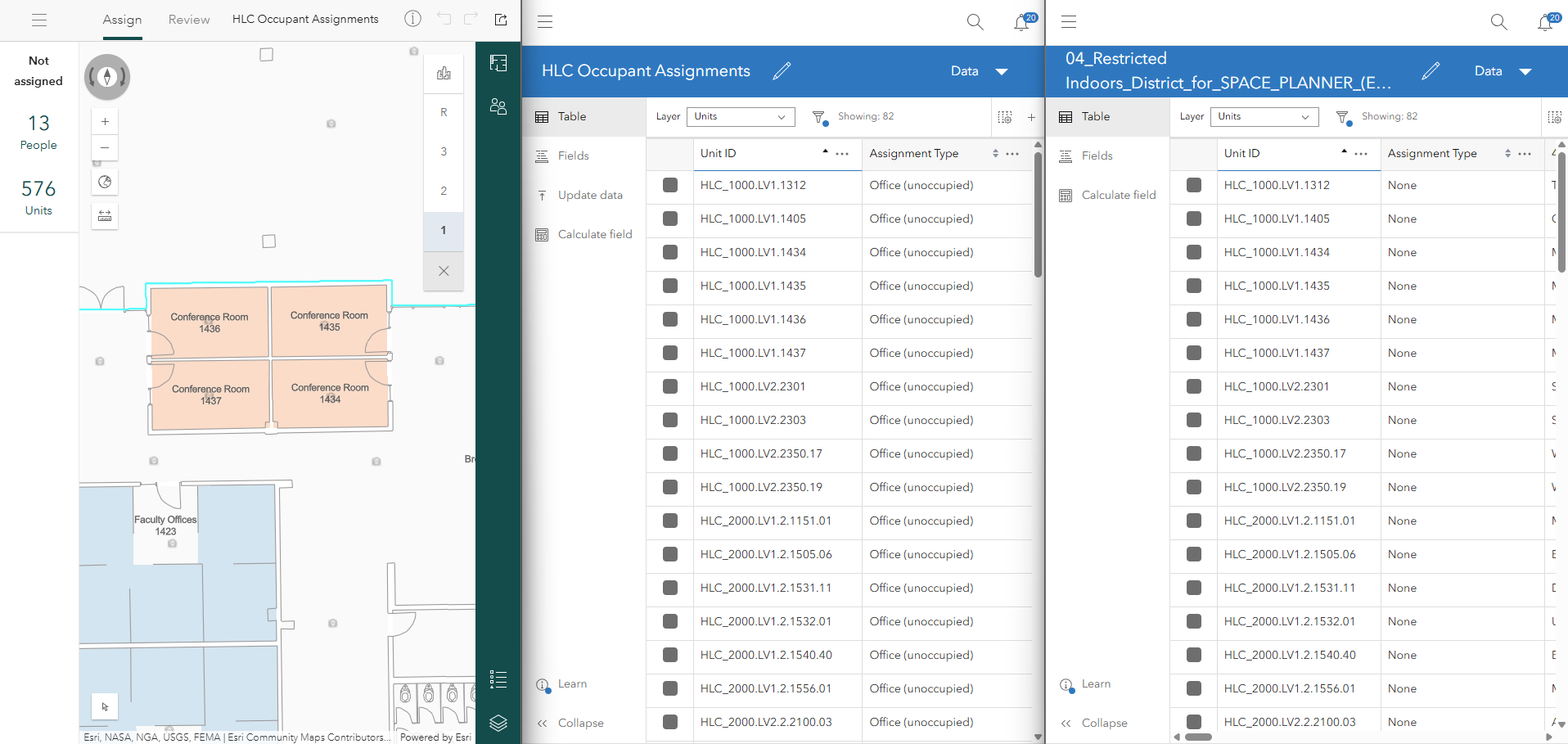Collapse the 04_Restricted window sidebar

click(1094, 724)
